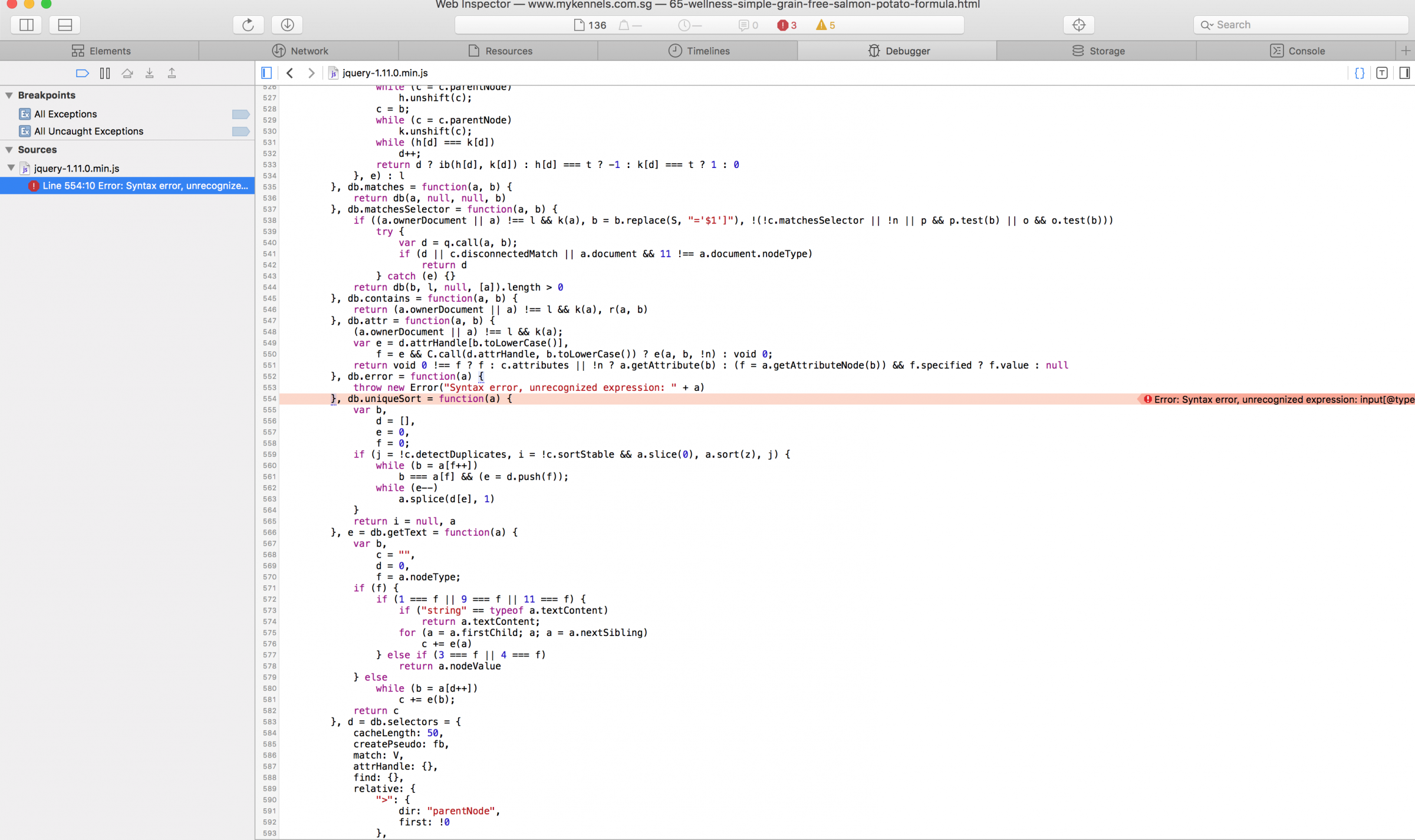Toggle the All Exceptions breakpoint
1415x840 pixels.
click(241, 114)
